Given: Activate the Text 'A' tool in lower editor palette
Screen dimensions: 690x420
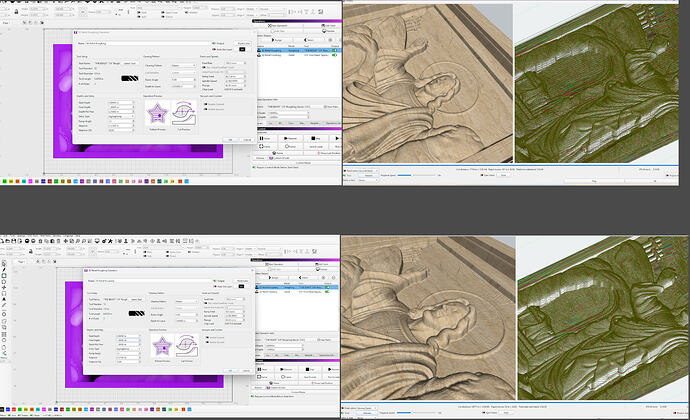Looking at the screenshot, I should [4, 299].
